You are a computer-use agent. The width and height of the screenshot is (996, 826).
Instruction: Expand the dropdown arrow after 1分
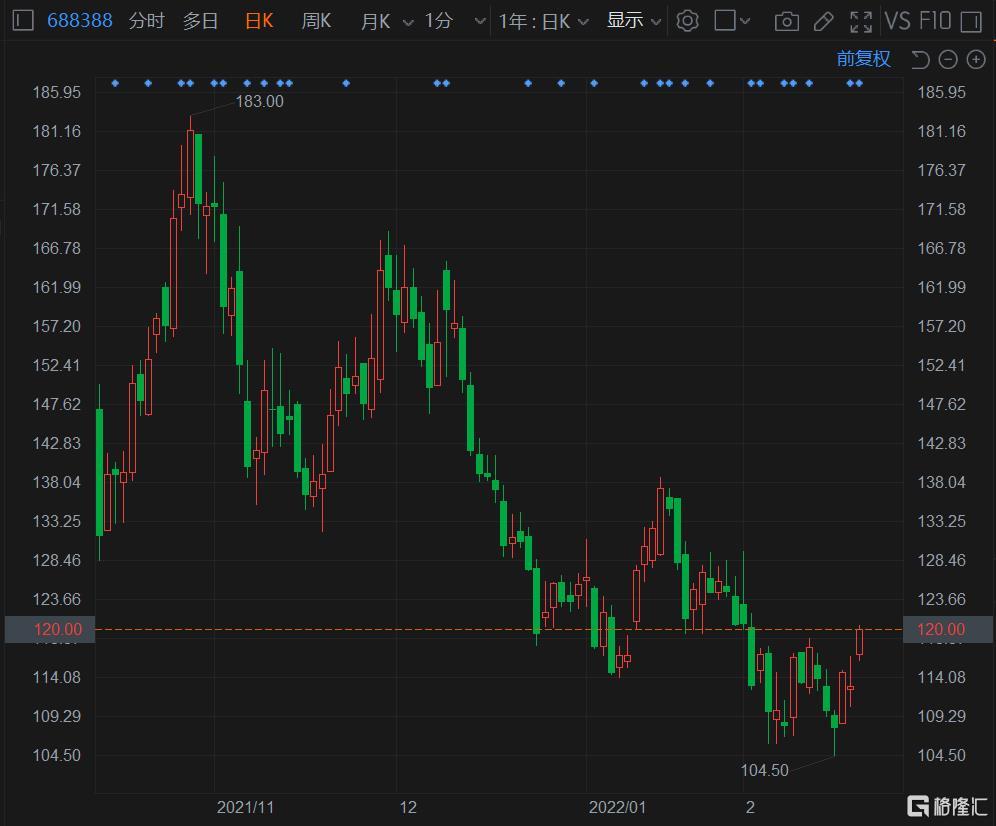tap(480, 22)
